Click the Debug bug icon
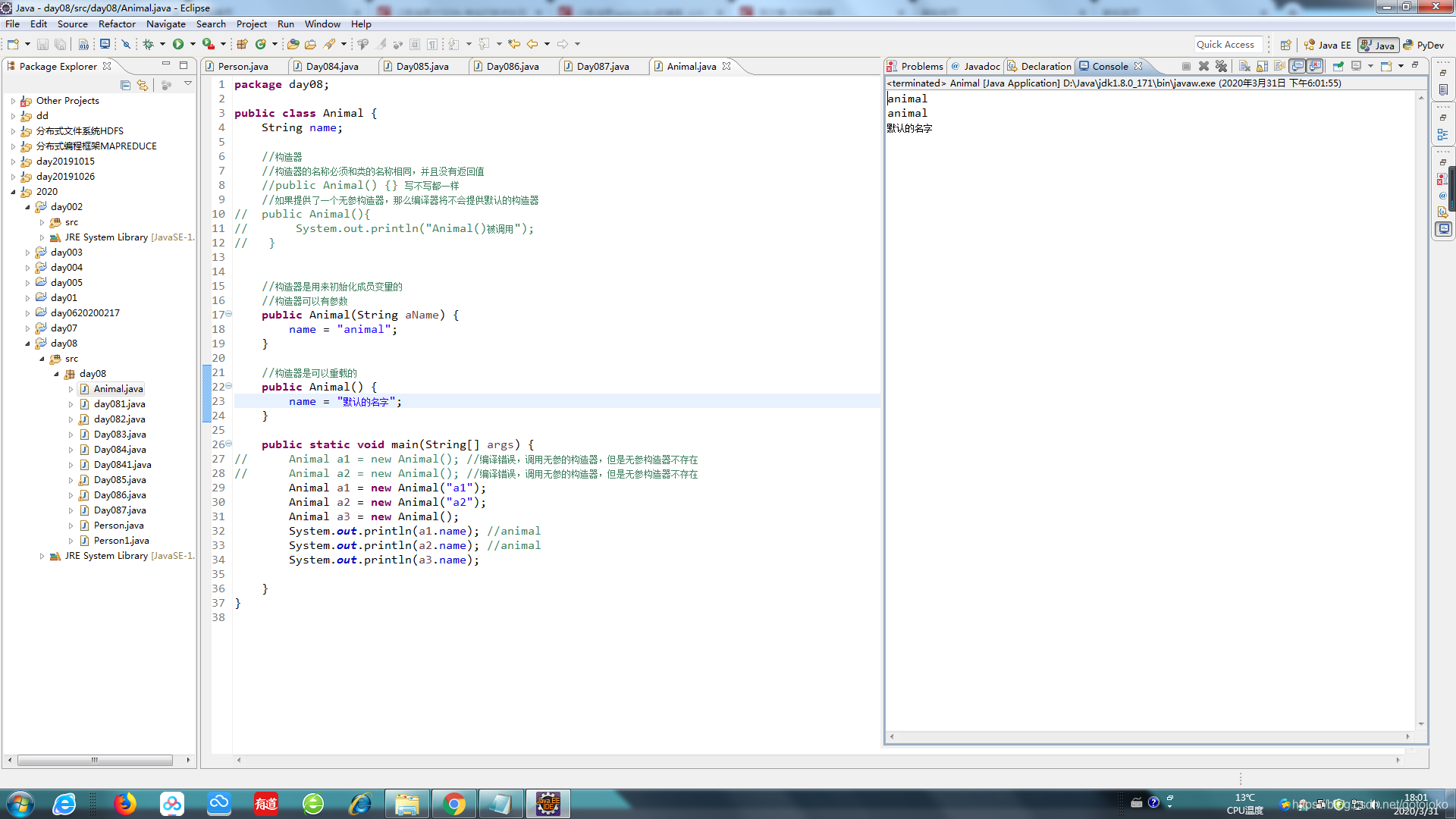The image size is (1456, 819). point(149,45)
